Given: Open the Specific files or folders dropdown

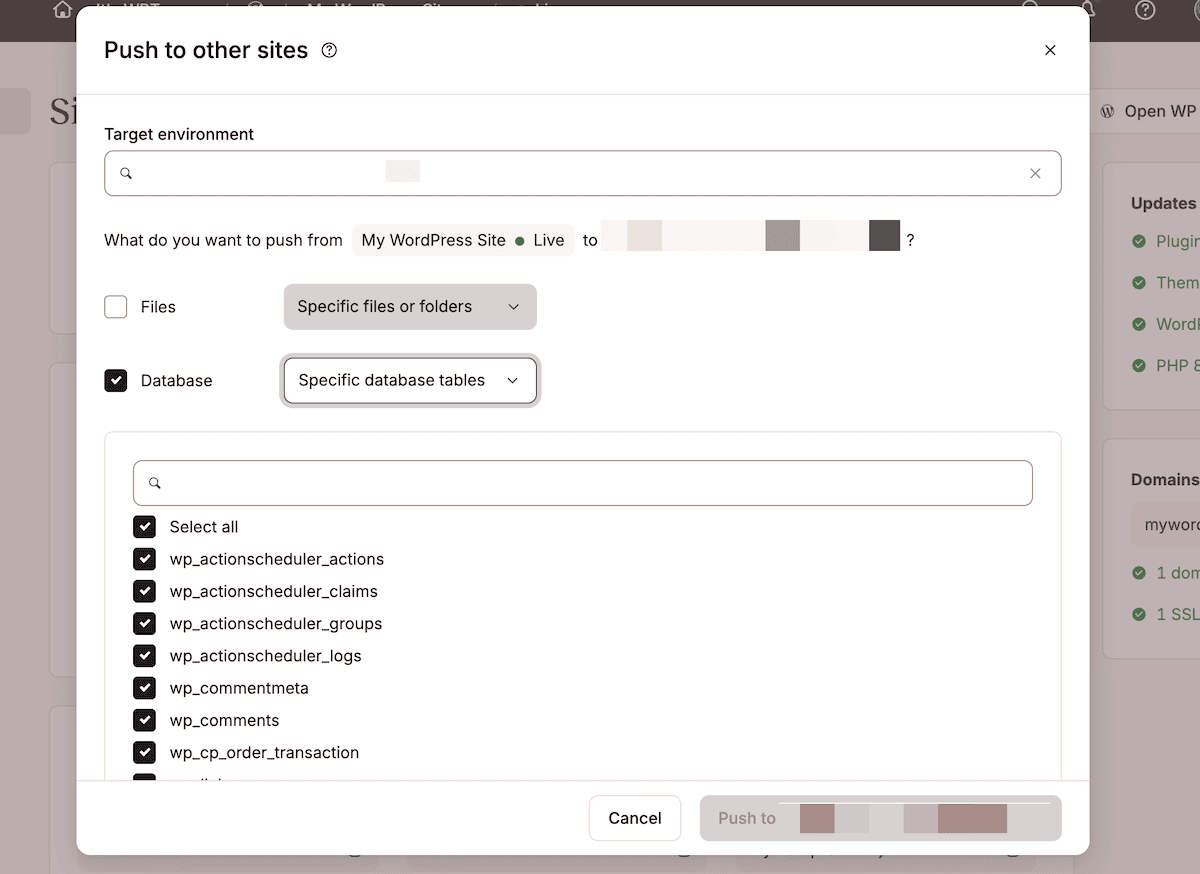Looking at the screenshot, I should pos(409,306).
